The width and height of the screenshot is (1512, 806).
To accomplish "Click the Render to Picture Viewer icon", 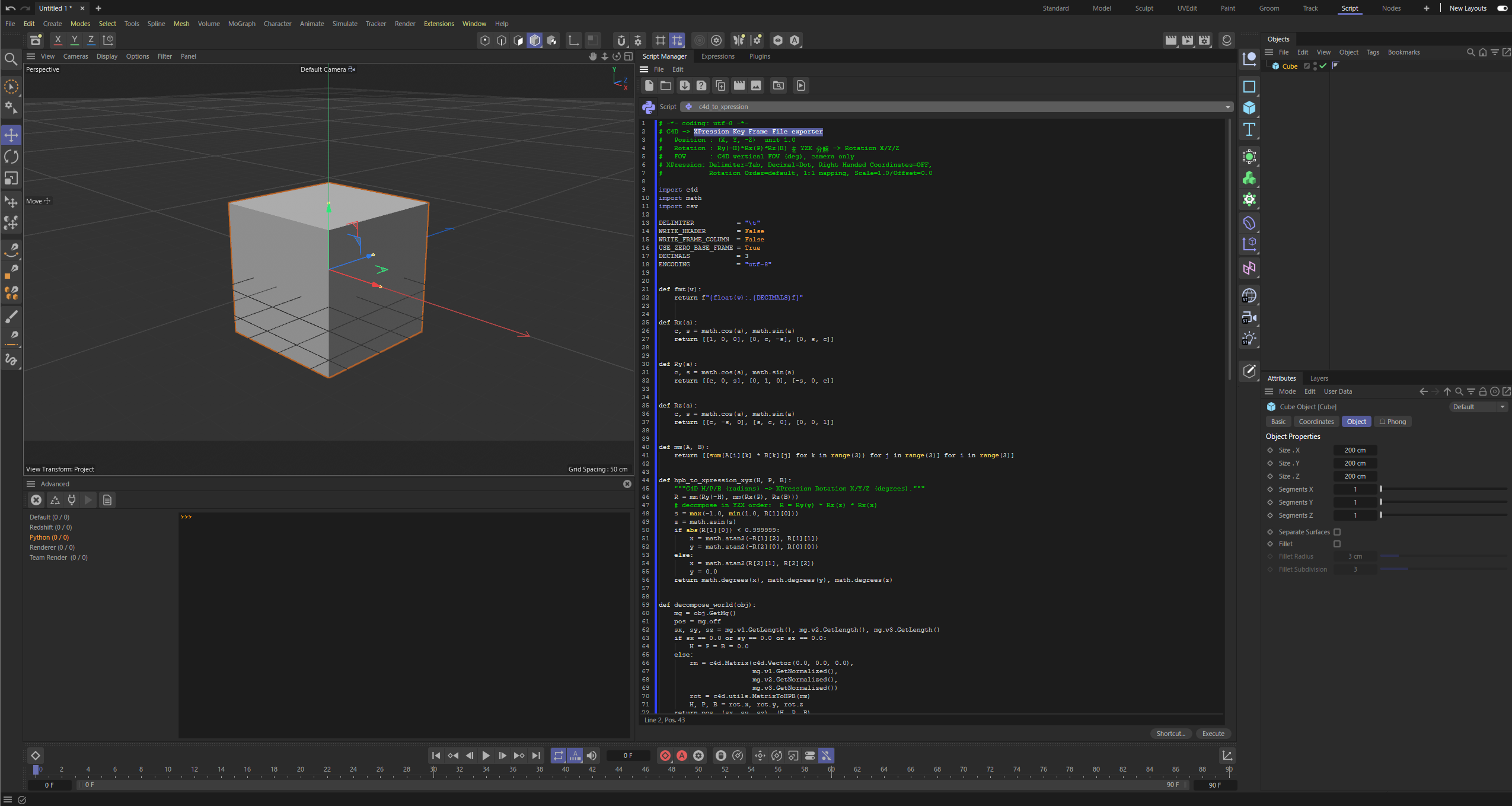I will pos(1188,40).
